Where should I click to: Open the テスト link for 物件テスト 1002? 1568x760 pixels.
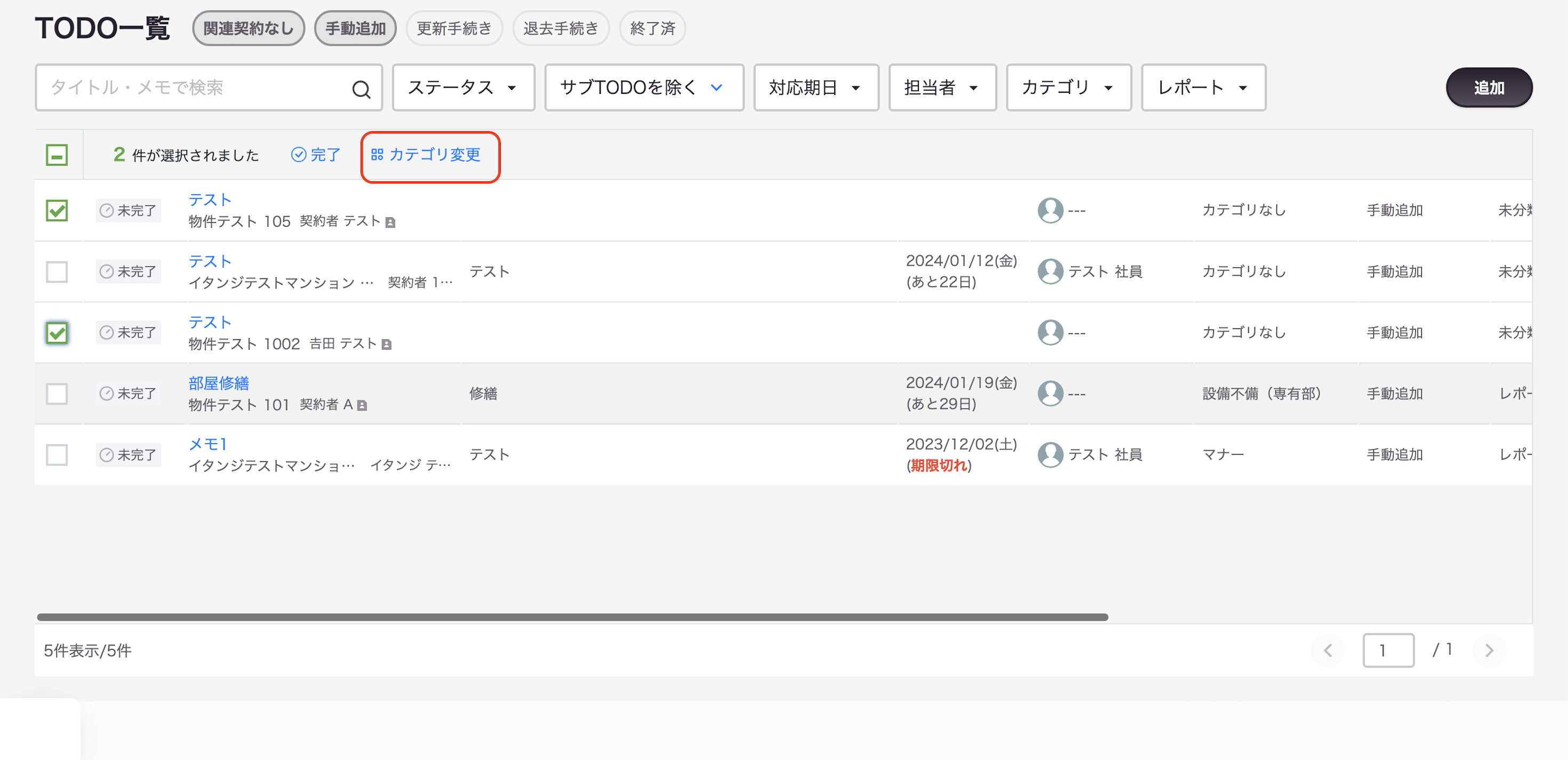pos(210,322)
